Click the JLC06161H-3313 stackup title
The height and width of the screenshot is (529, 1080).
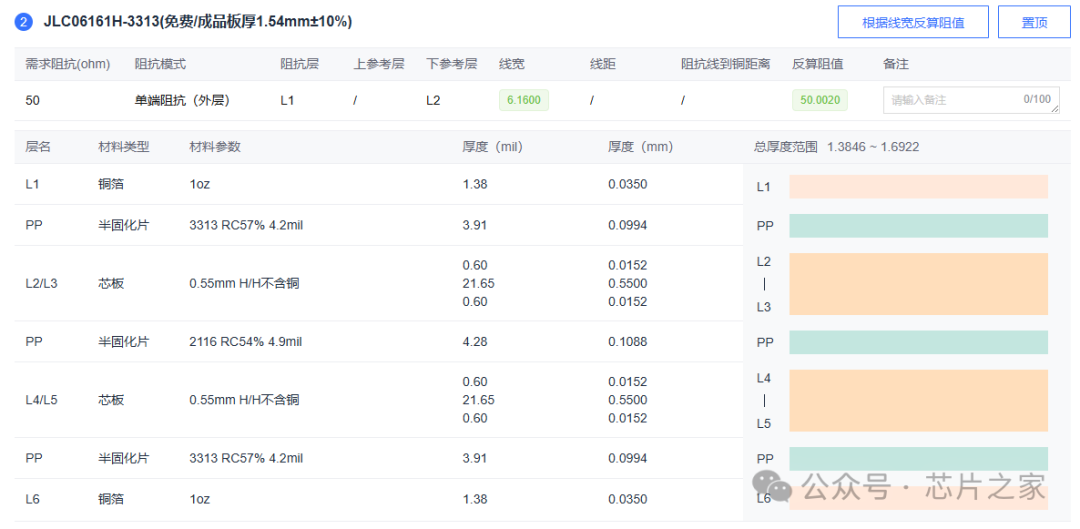(x=198, y=22)
